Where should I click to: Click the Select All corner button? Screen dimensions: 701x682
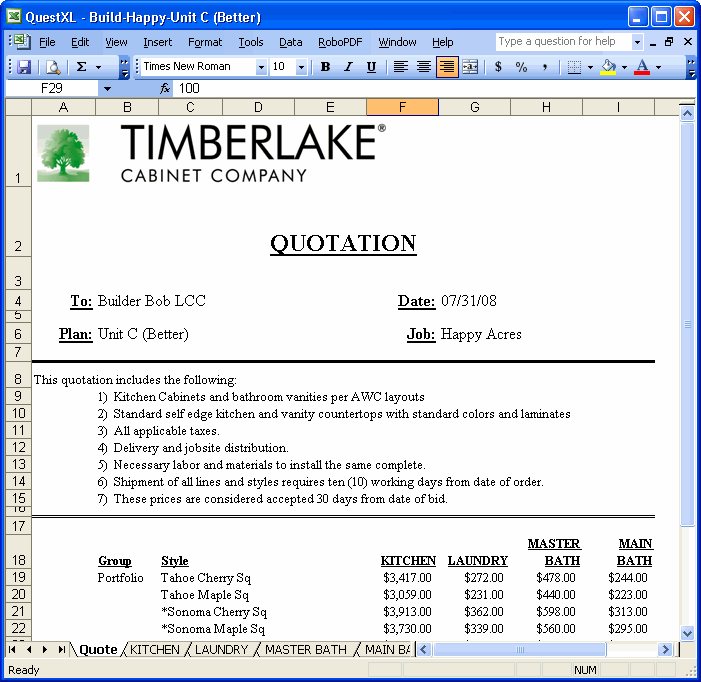[x=18, y=107]
